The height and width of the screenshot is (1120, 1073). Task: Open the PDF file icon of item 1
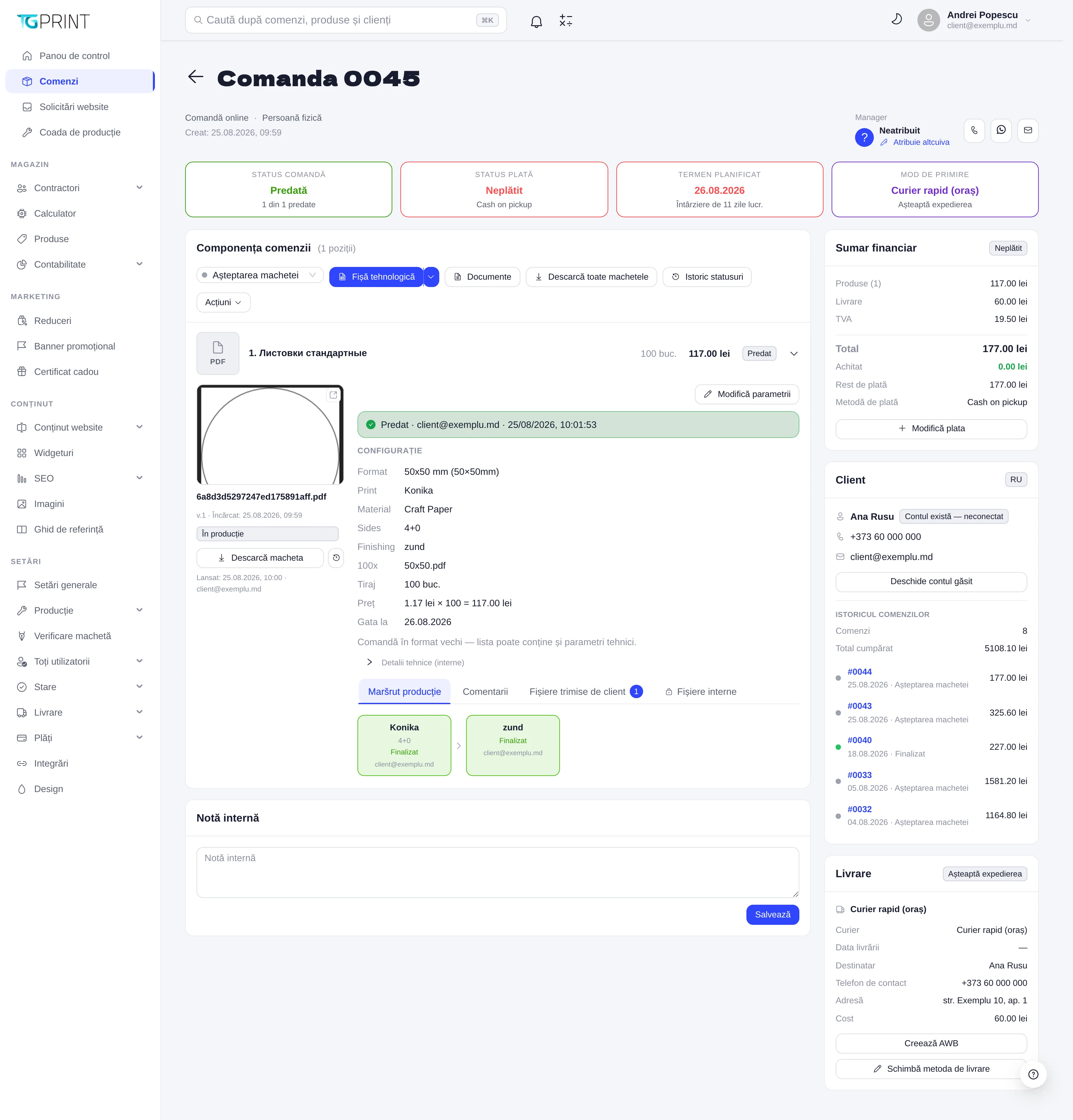(x=218, y=353)
